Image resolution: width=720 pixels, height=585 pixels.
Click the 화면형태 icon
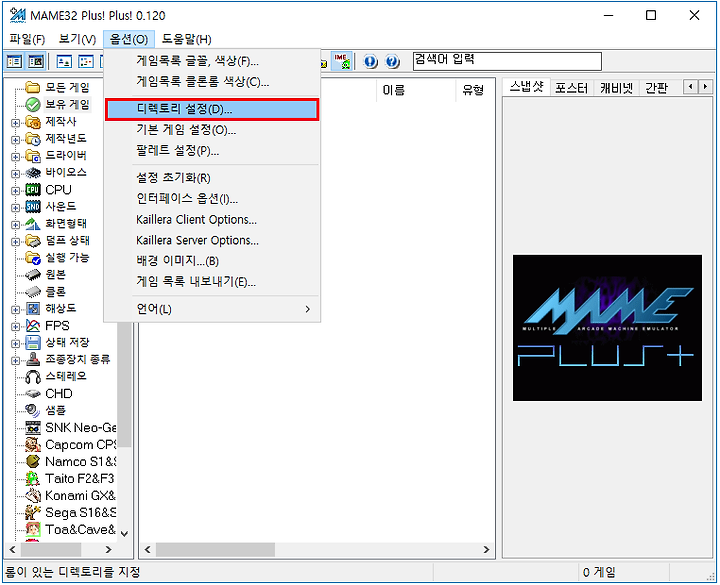(33, 224)
